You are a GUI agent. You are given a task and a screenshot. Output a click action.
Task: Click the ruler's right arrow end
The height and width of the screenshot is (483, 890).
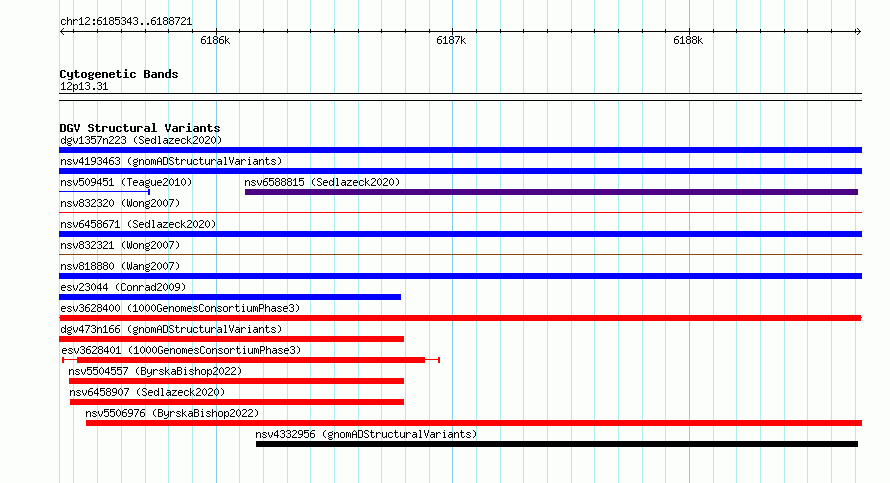858,32
